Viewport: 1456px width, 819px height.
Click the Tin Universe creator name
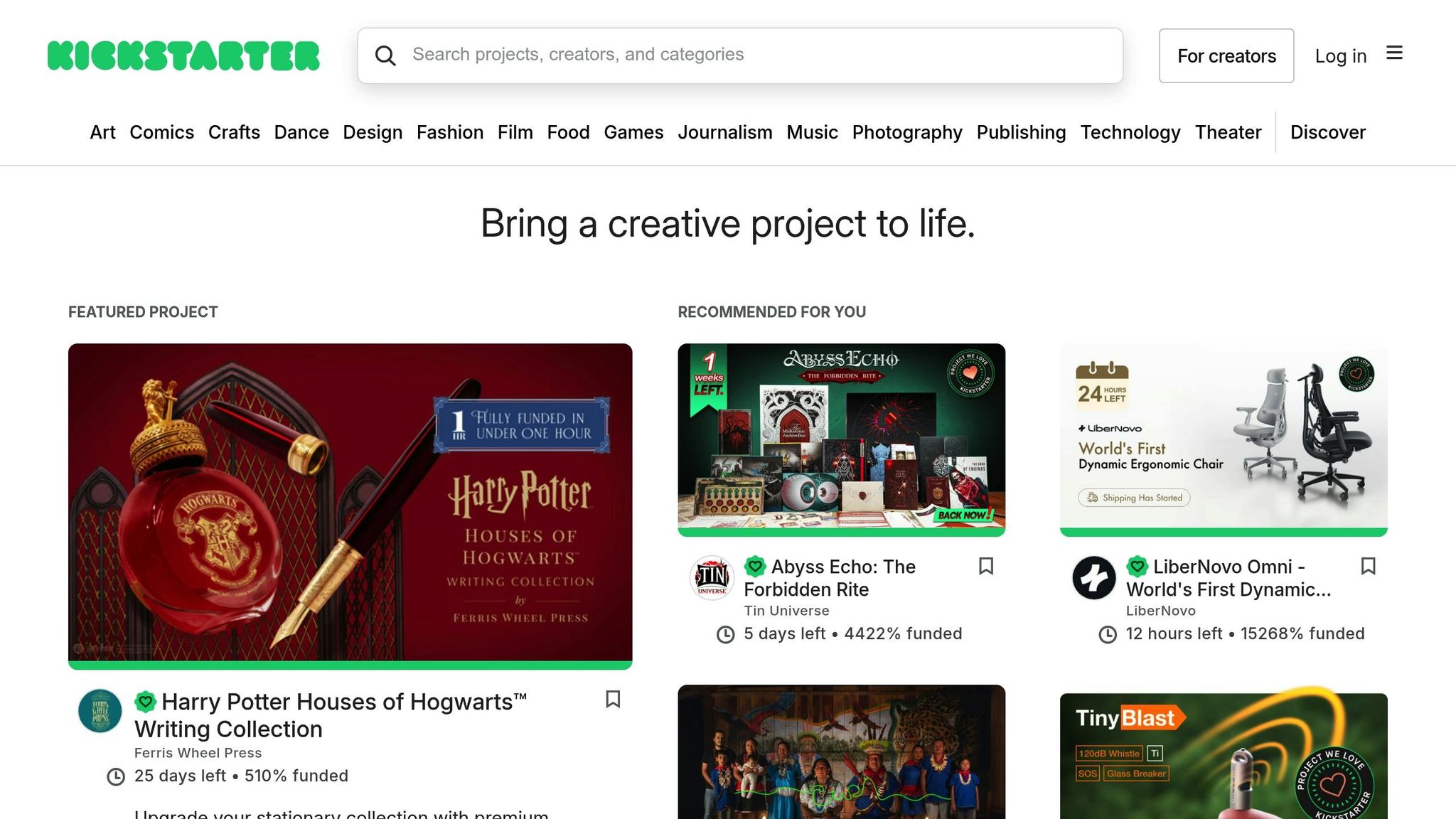click(x=786, y=611)
